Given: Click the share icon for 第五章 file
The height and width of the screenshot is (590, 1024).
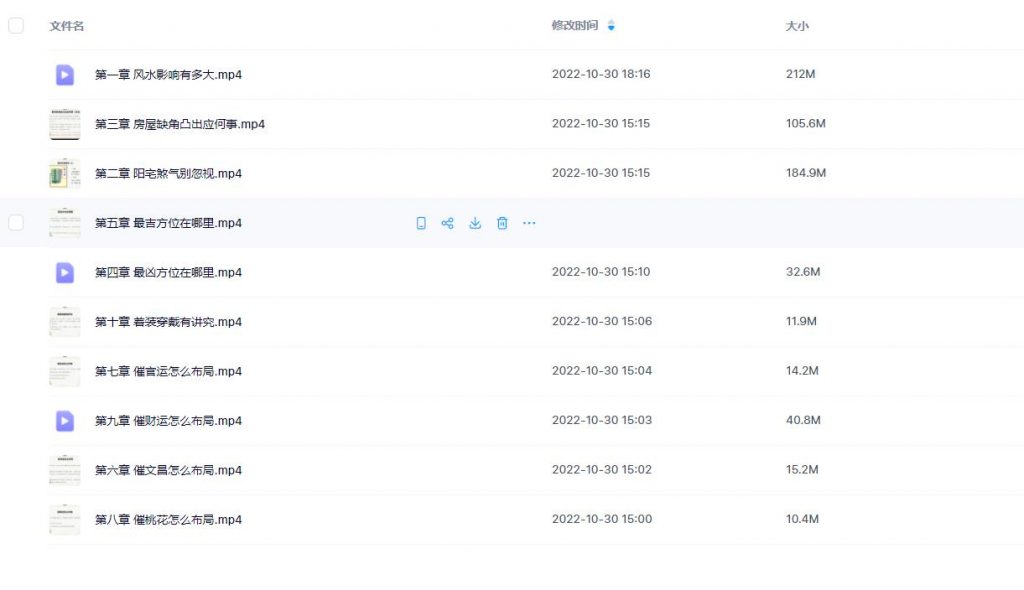Looking at the screenshot, I should 448,223.
